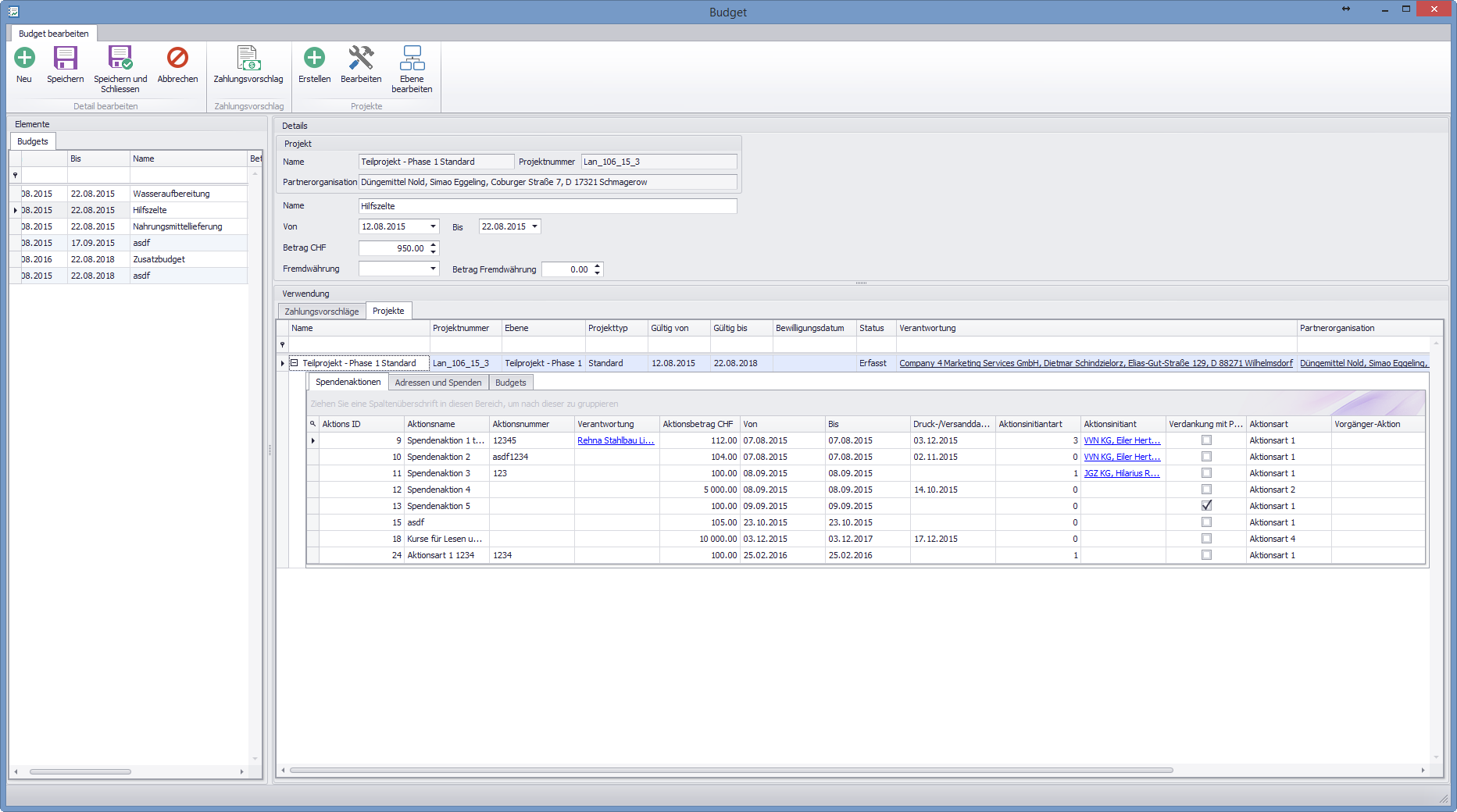Uncheck Verdankung checkbox for Spendenaktion 5
Image resolution: width=1457 pixels, height=812 pixels.
tap(1206, 506)
